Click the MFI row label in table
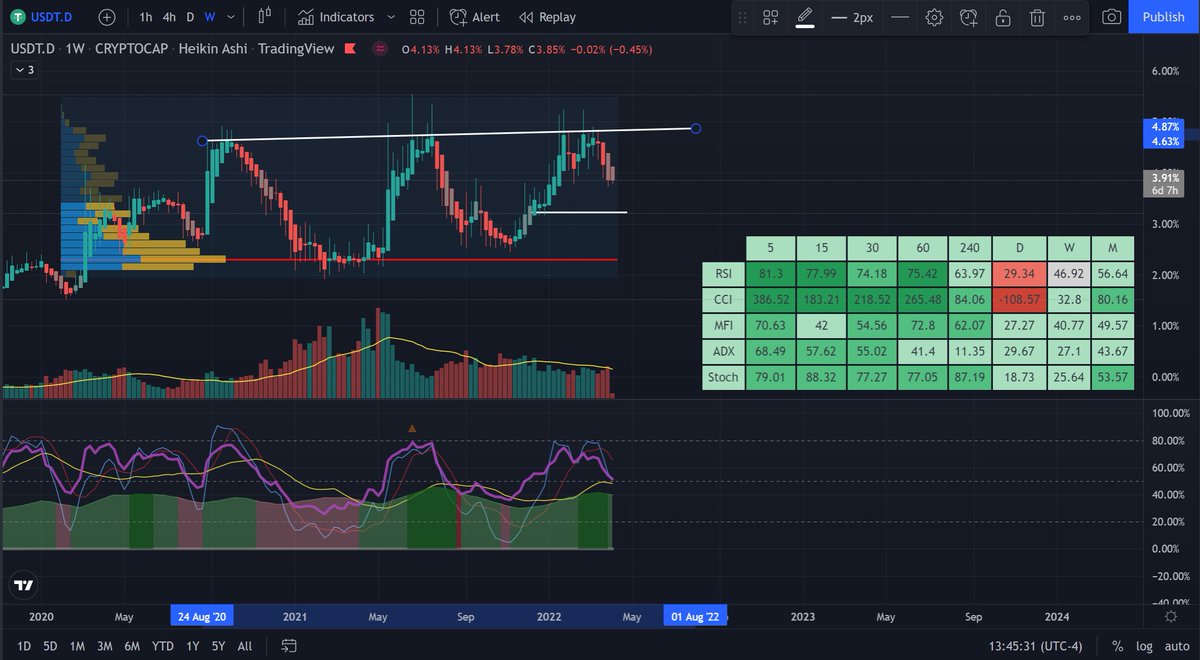The width and height of the screenshot is (1200, 660). tap(723, 324)
